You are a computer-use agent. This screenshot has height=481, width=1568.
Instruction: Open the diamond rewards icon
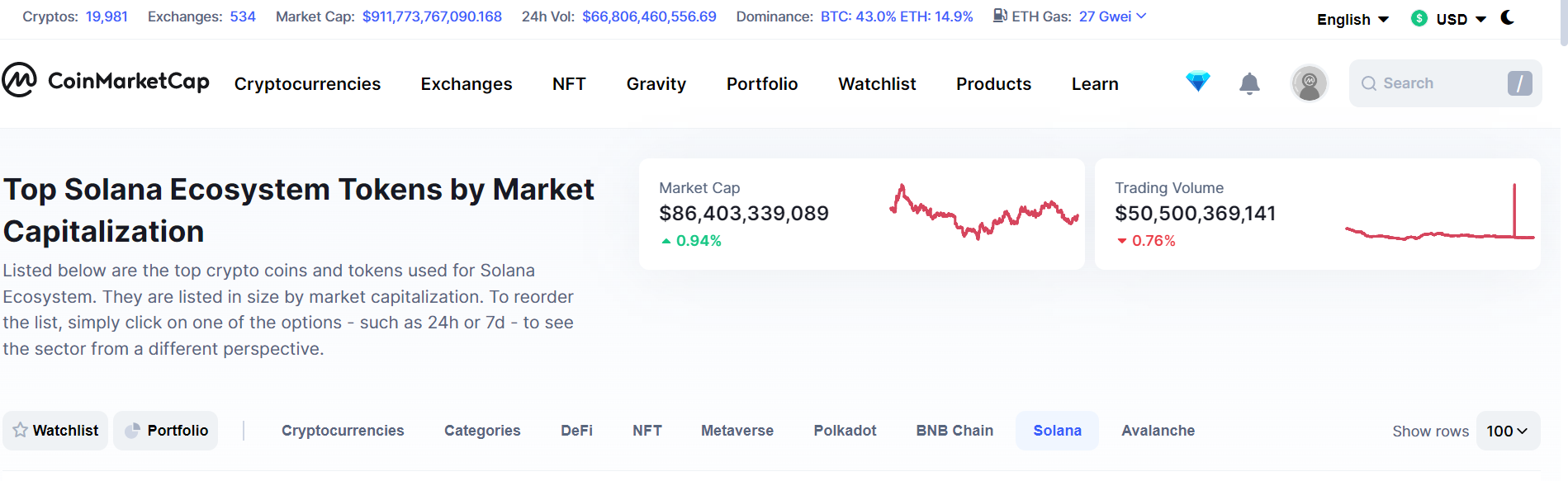click(1197, 82)
